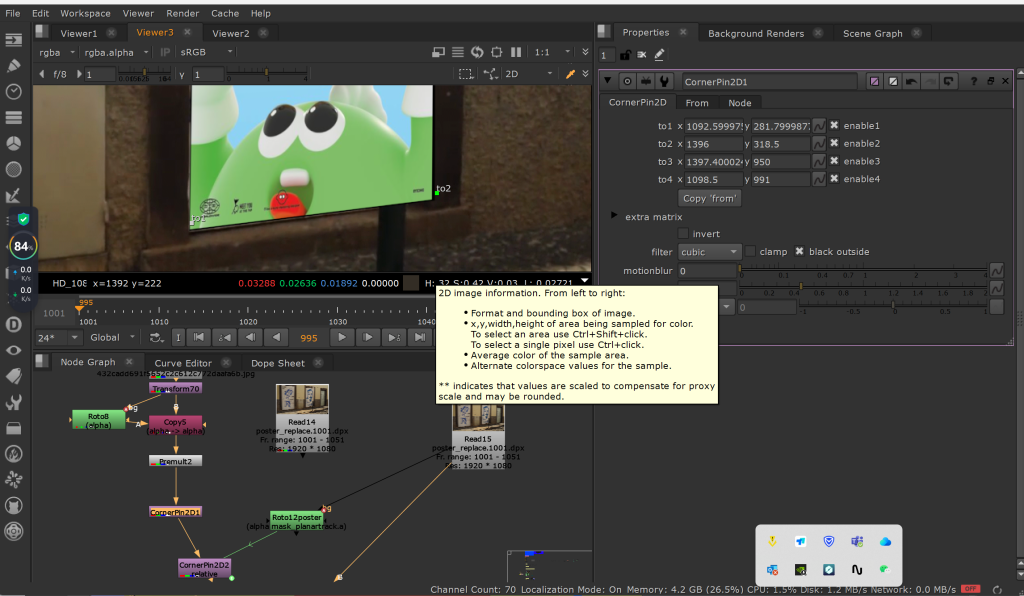
Task: Open the cubic filter dropdown
Action: [709, 252]
